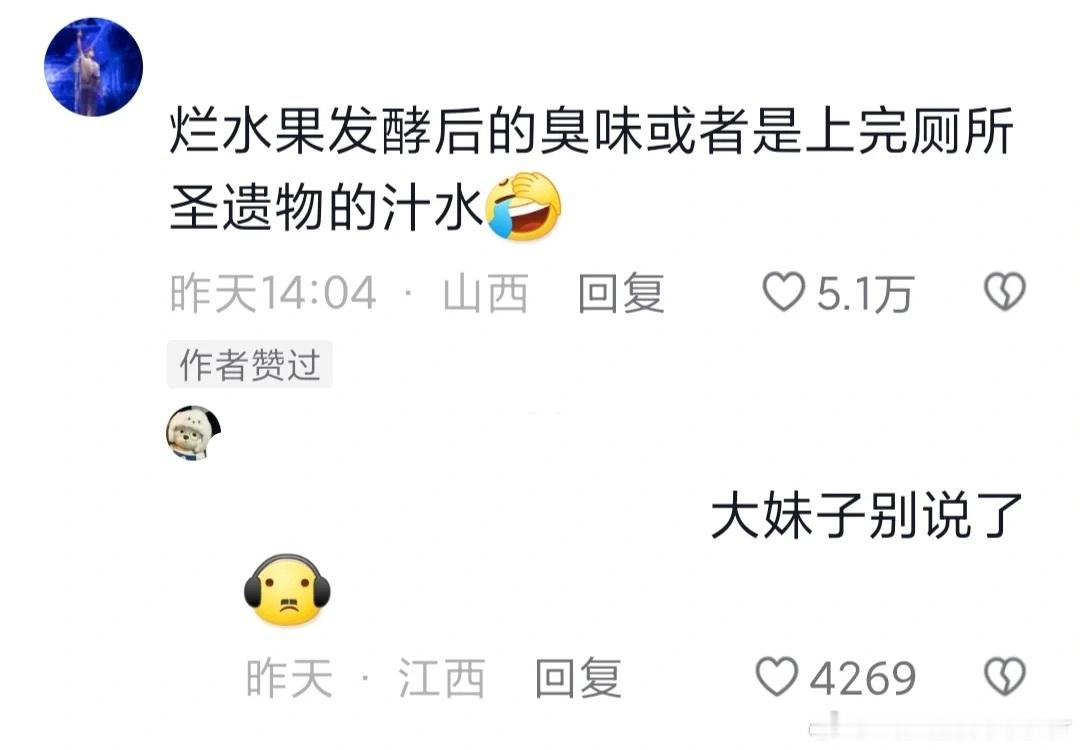Tap the second comment line 圣遗物的汁水
Image resolution: width=1080 pixels, height=750 pixels.
coord(326,206)
